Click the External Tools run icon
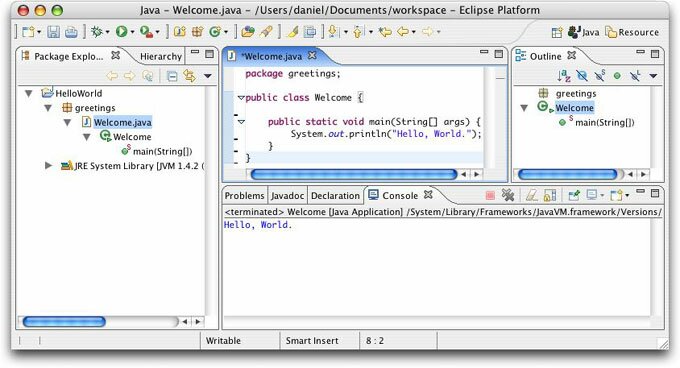The width and height of the screenshot is (680, 368). tap(146, 32)
